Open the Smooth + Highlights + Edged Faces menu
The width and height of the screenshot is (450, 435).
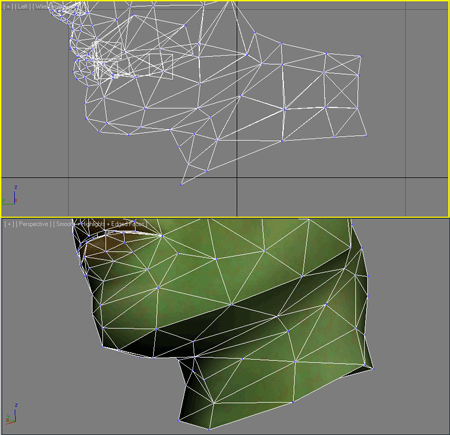point(100,224)
